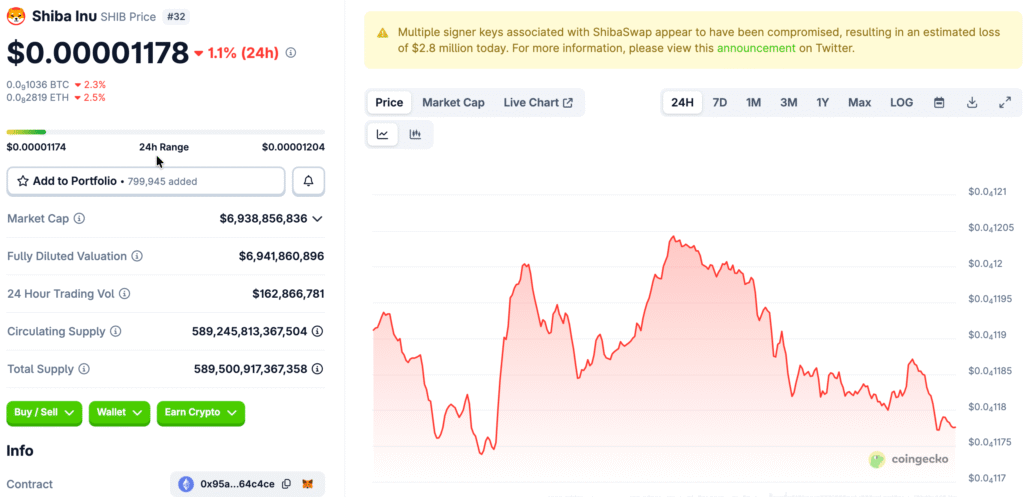Viewport: 1024px width, 497px height.
Task: Click info icon after circulating supply value
Action: [317, 332]
